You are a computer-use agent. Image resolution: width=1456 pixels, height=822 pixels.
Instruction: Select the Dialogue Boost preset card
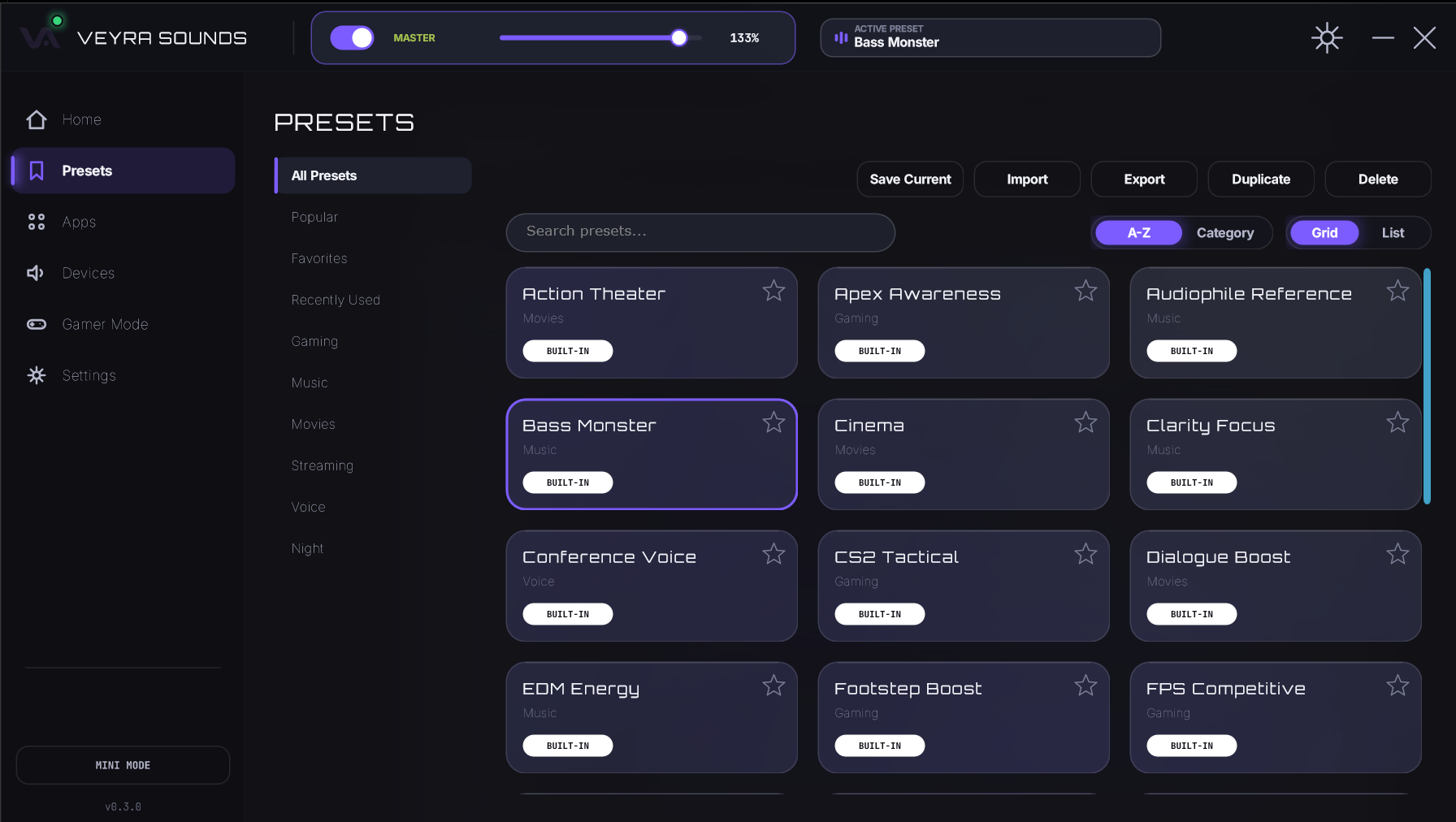[x=1276, y=586]
